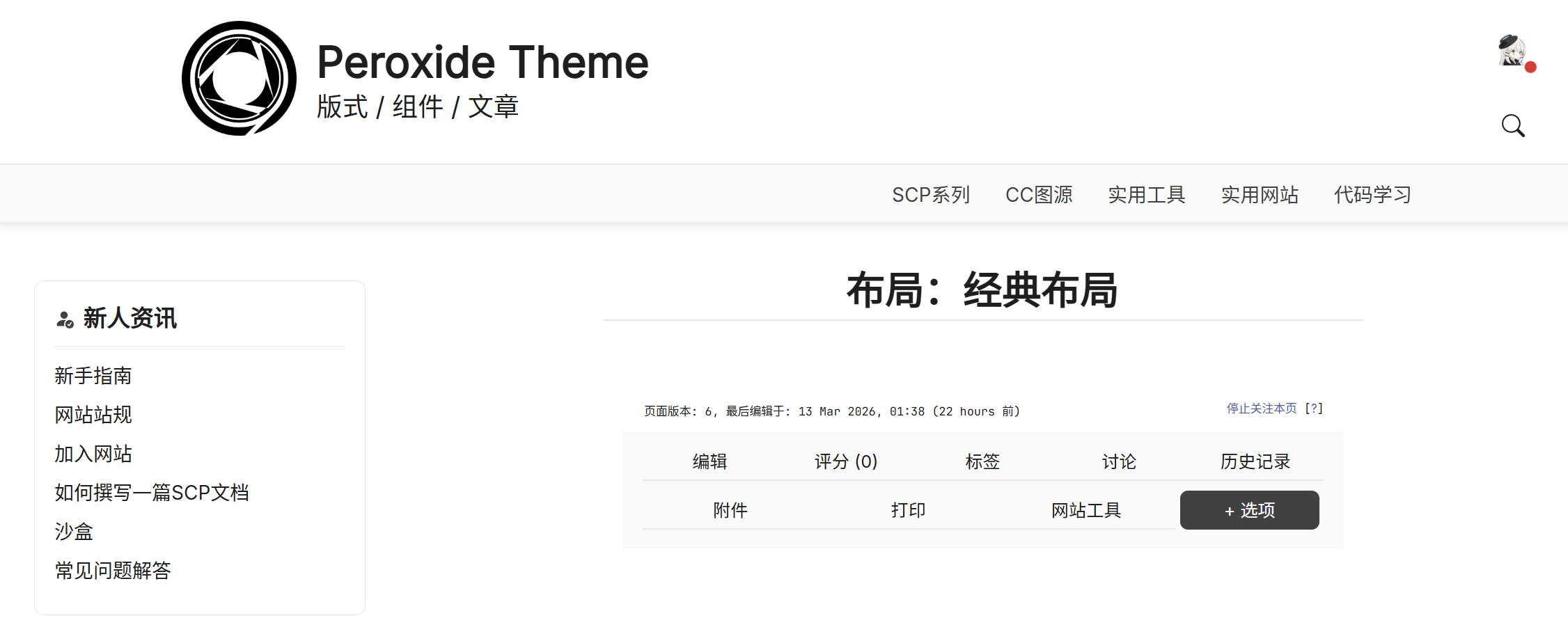
Task: Open 如何撰写一篇SCP文档 sidebar link
Action: pos(152,493)
